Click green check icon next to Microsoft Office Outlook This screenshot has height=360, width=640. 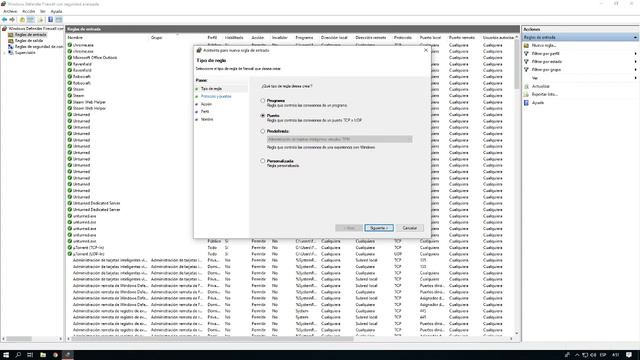70,58
